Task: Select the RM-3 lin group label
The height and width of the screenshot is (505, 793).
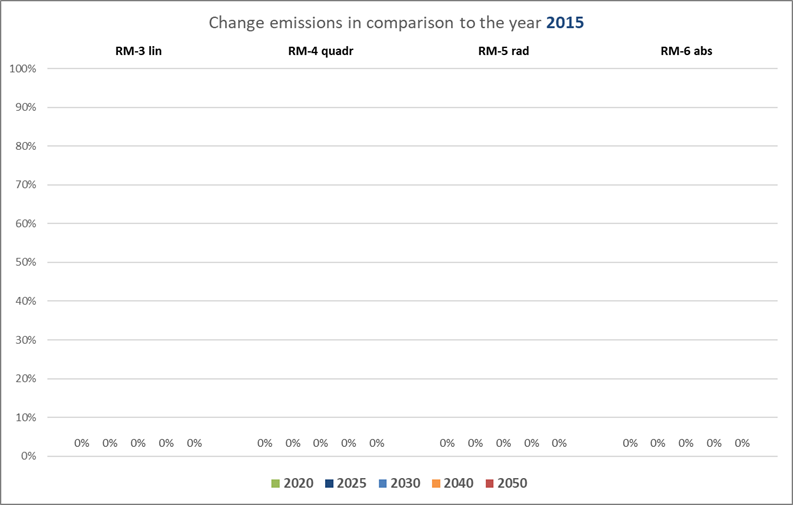Action: tap(138, 50)
